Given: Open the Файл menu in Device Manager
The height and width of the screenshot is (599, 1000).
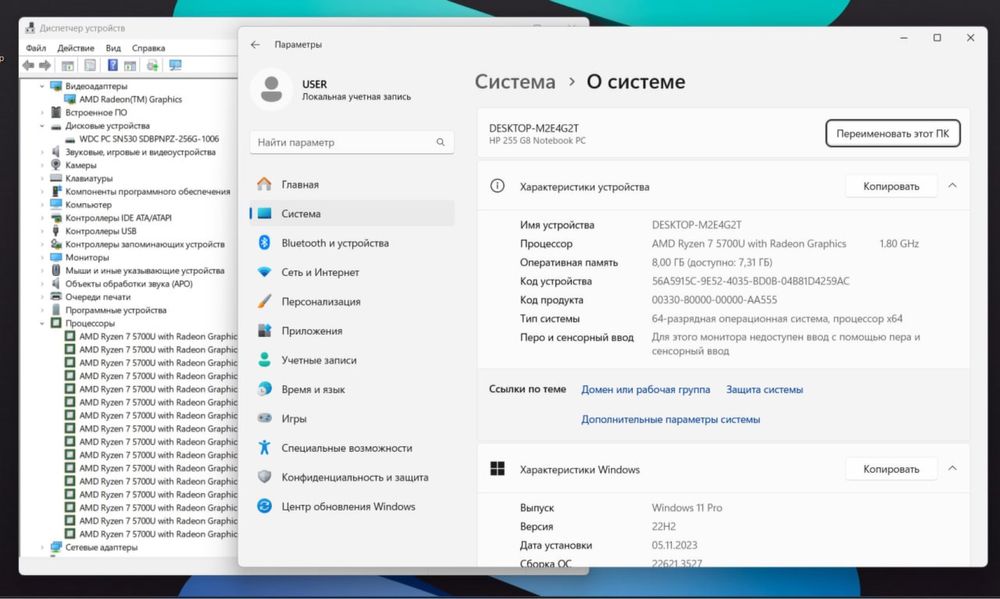Looking at the screenshot, I should click(x=36, y=48).
